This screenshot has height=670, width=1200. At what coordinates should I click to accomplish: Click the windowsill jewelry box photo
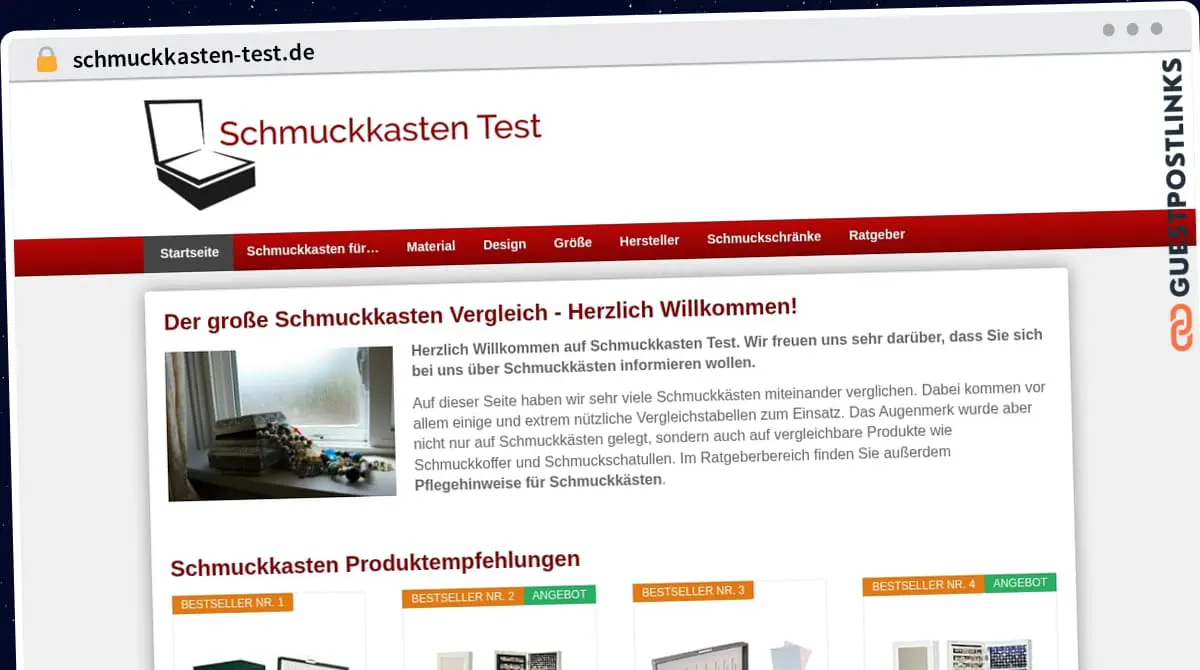coord(280,422)
